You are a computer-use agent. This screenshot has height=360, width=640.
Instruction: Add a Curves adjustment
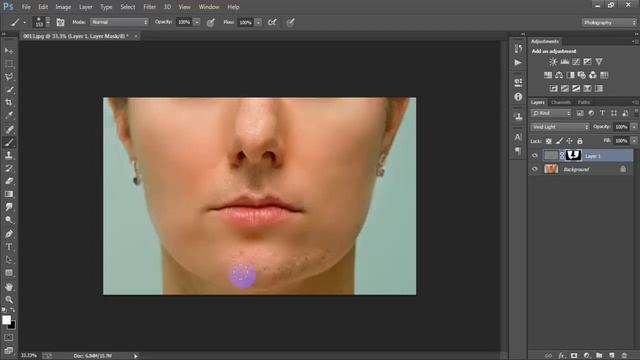(x=576, y=62)
